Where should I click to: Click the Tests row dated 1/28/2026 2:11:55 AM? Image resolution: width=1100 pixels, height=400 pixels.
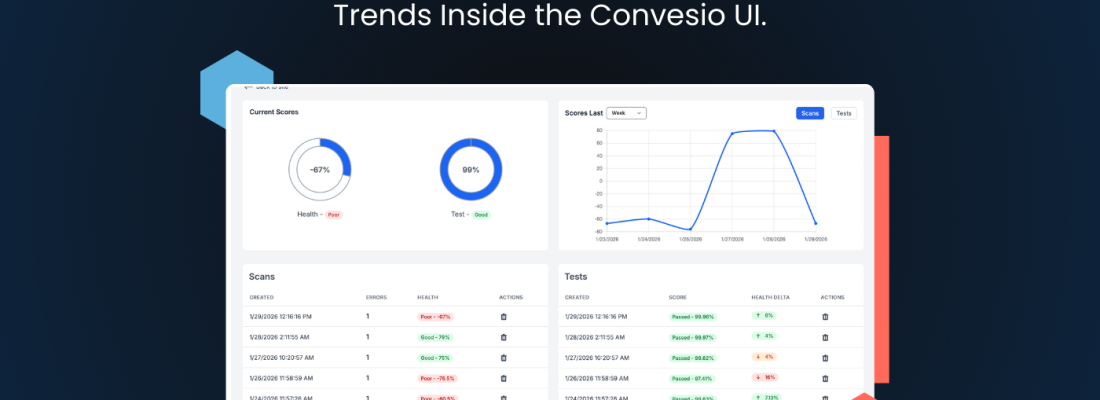tap(711, 338)
